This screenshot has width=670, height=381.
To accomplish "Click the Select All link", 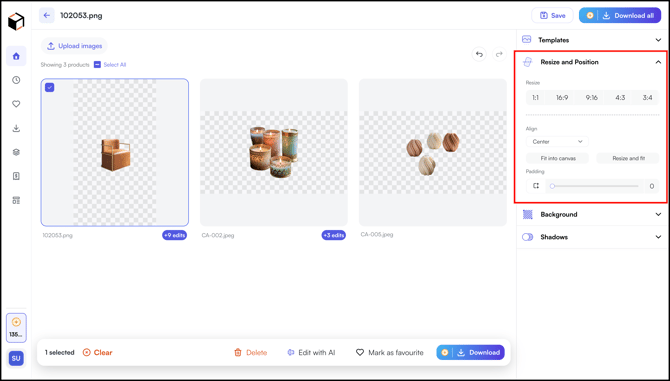I will click(x=115, y=64).
